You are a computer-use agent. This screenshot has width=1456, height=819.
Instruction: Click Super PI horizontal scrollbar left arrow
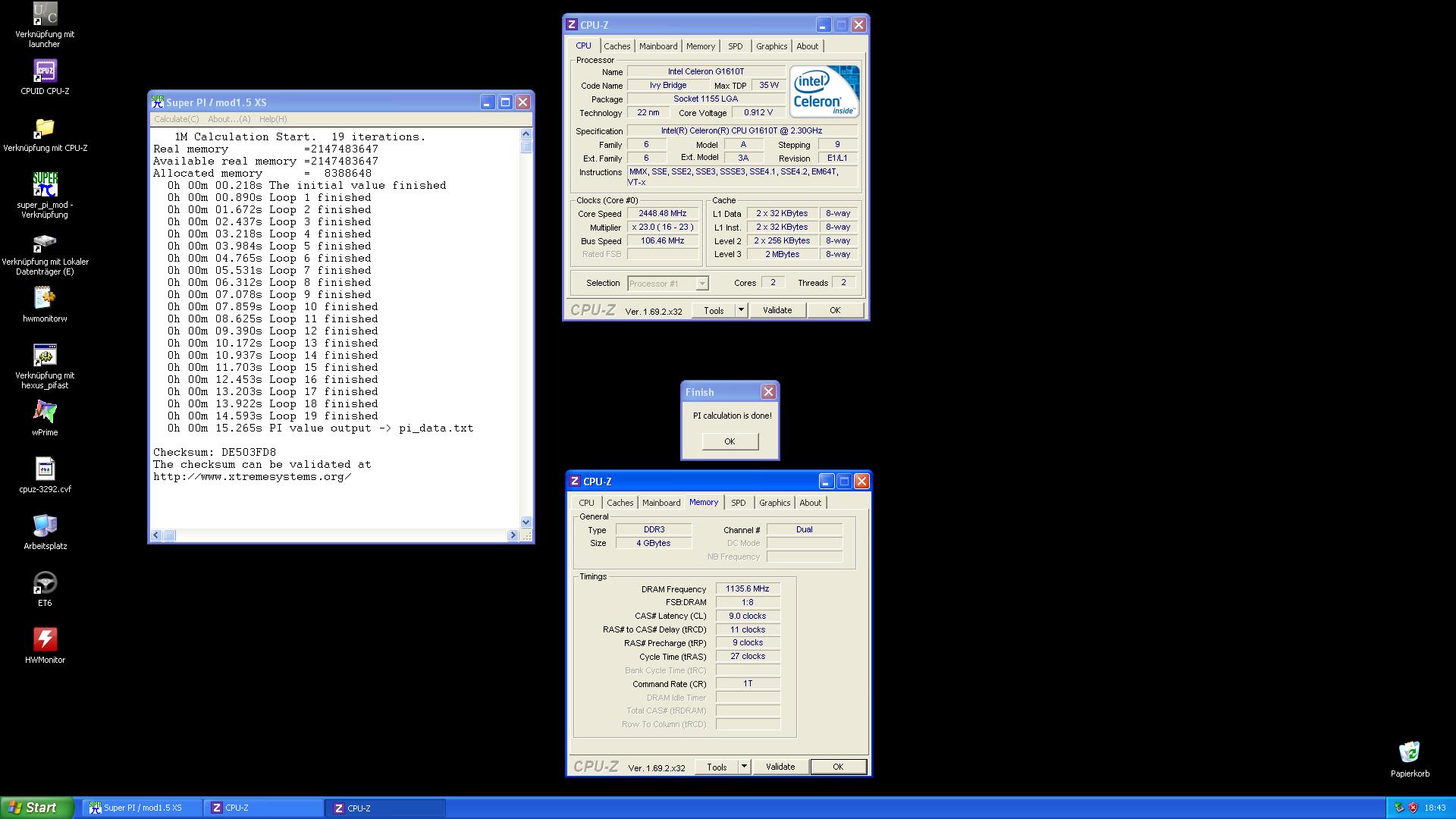156,535
